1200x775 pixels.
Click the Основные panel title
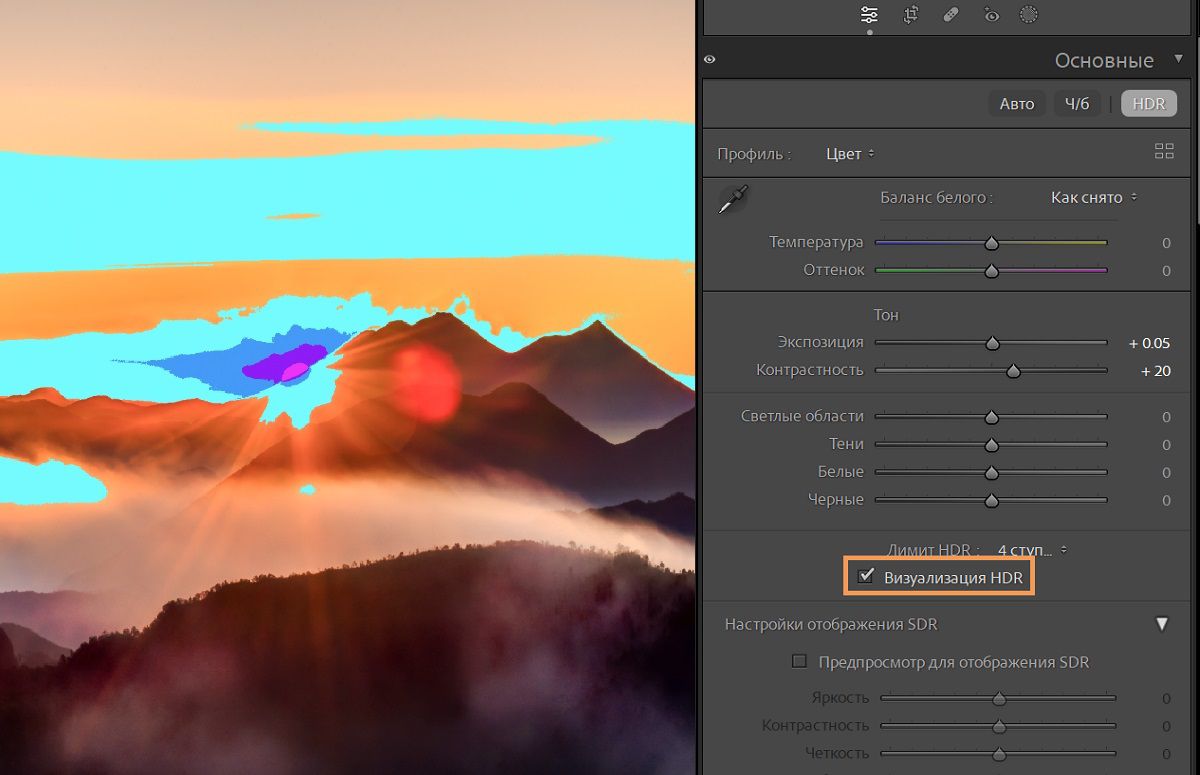tap(1104, 60)
